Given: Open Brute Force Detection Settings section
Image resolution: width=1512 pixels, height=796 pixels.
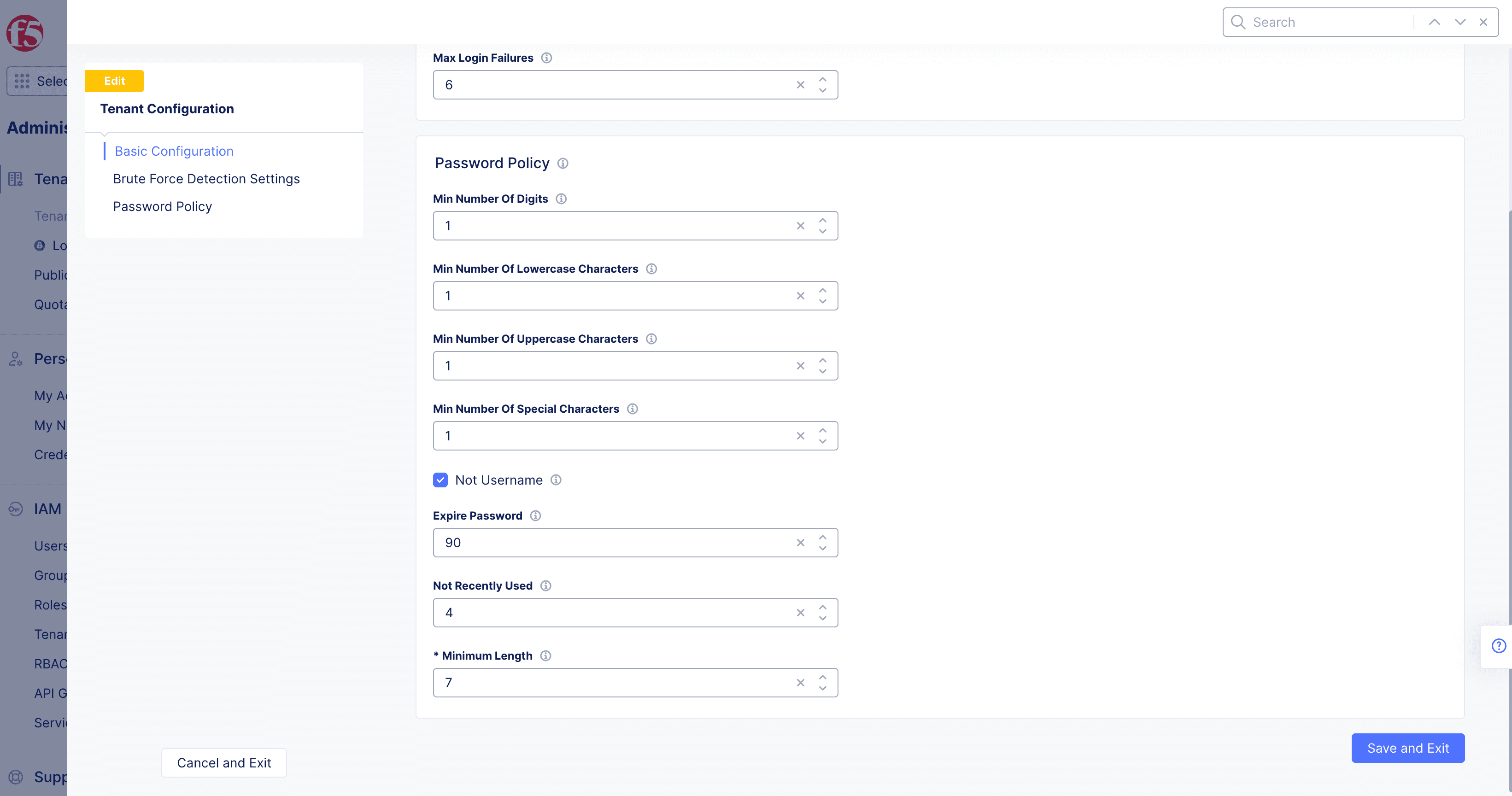Looking at the screenshot, I should point(206,179).
